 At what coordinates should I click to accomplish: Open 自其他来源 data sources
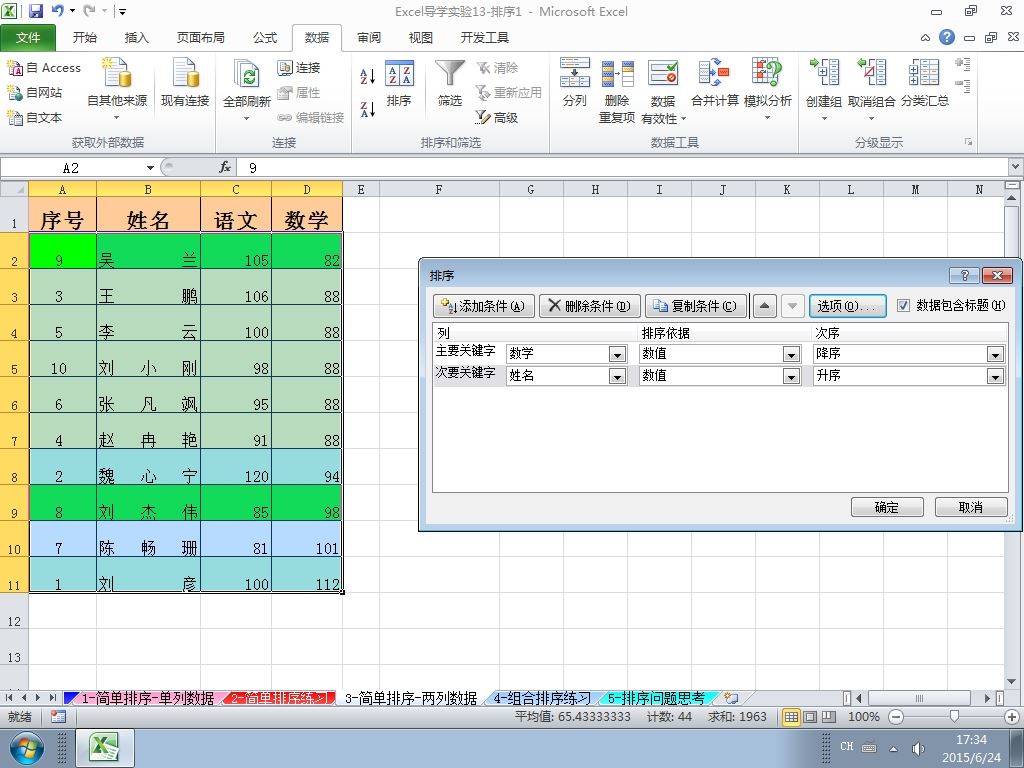click(117, 89)
